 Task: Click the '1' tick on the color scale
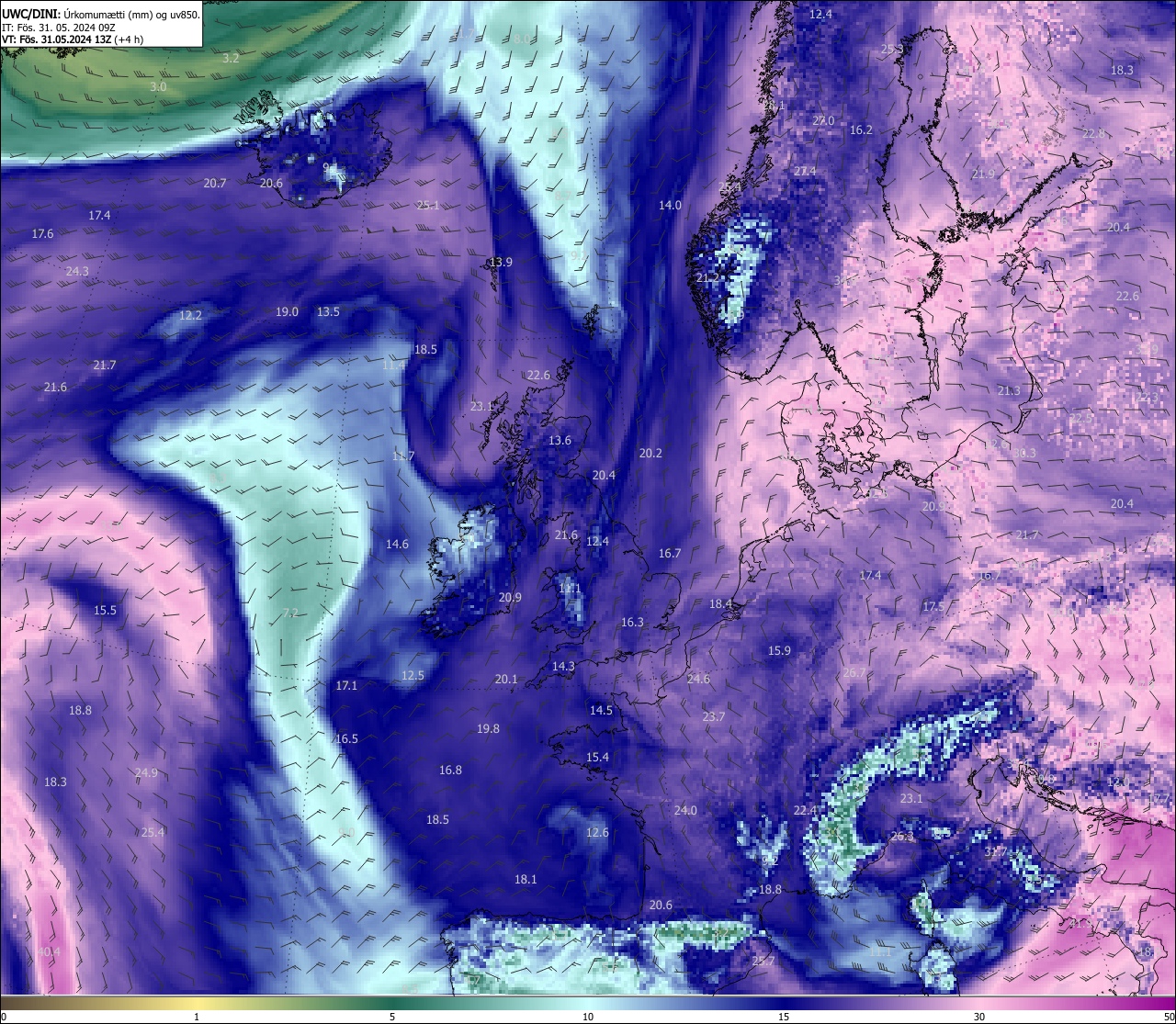pyautogui.click(x=196, y=1017)
